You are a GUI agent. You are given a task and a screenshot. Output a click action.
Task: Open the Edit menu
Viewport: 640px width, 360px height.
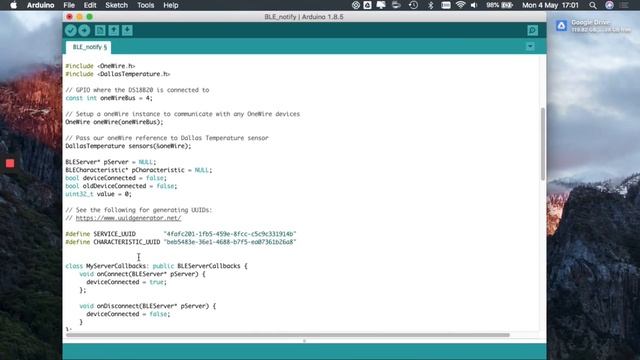click(x=90, y=5)
